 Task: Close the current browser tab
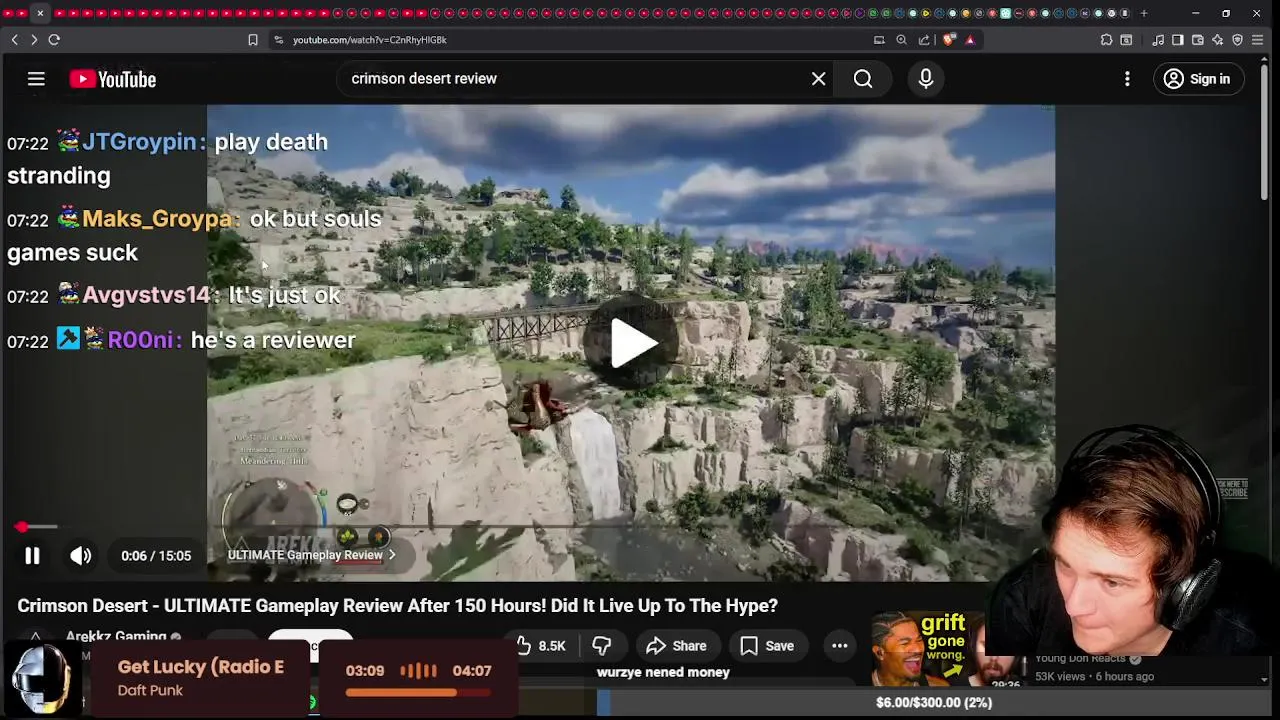[x=40, y=13]
